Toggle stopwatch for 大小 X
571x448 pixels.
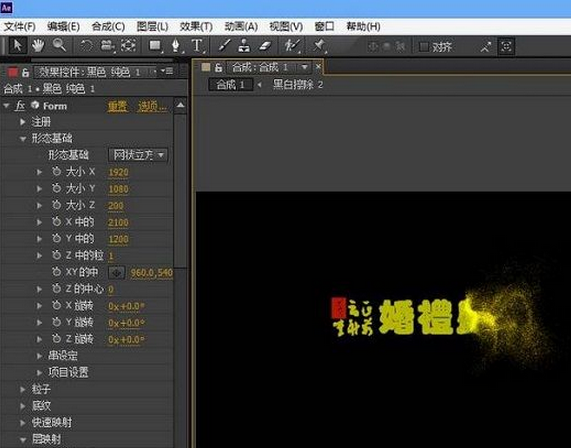tap(56, 172)
